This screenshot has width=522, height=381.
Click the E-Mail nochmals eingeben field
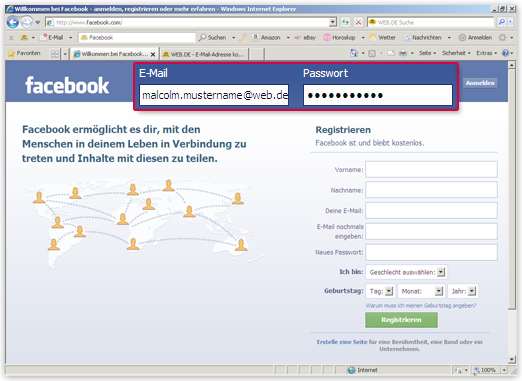(x=431, y=231)
